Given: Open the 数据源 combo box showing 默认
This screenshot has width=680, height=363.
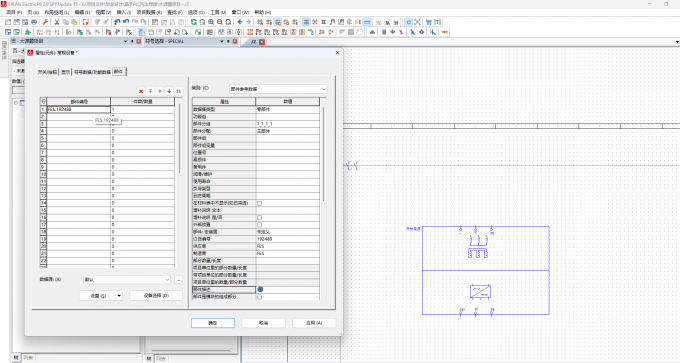Looking at the screenshot, I should click(x=127, y=280).
